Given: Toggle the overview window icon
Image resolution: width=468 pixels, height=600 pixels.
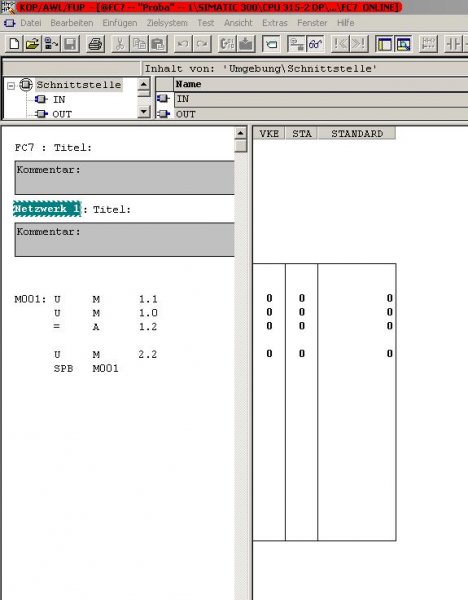Looking at the screenshot, I should [x=384, y=44].
